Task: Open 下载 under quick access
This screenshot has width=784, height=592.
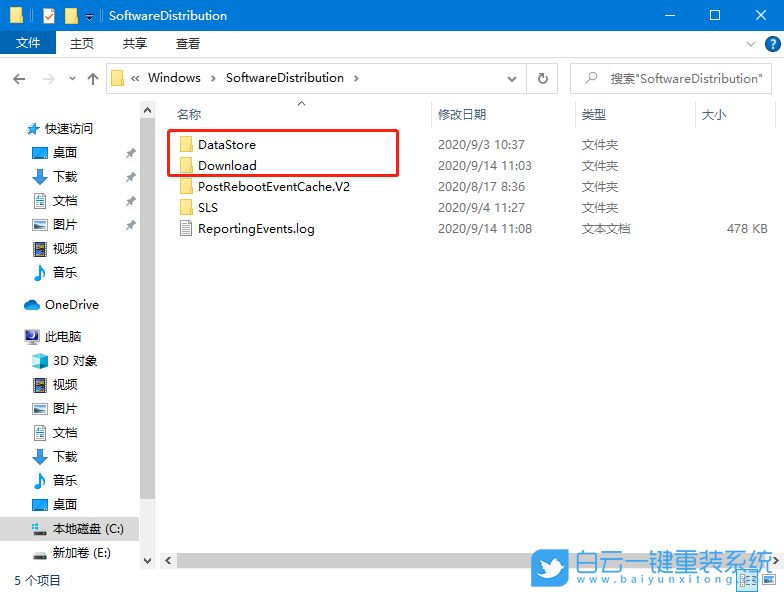Action: tap(65, 176)
